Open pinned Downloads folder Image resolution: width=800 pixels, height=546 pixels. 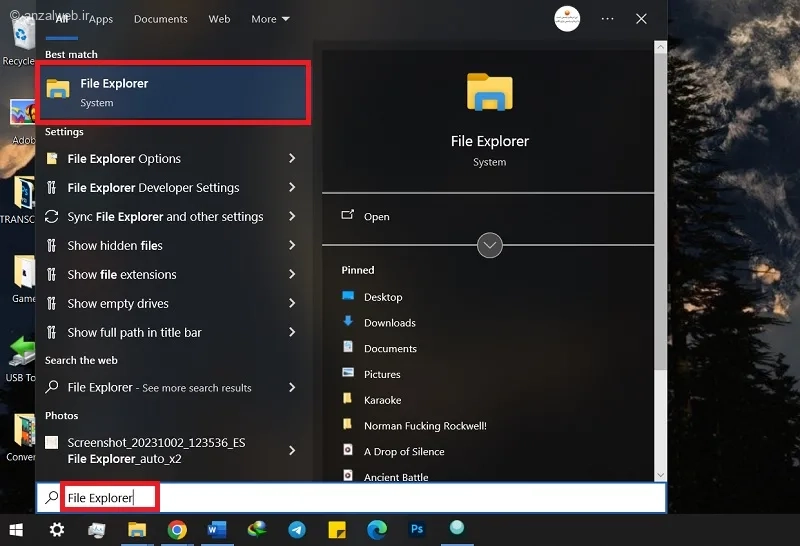tap(390, 323)
